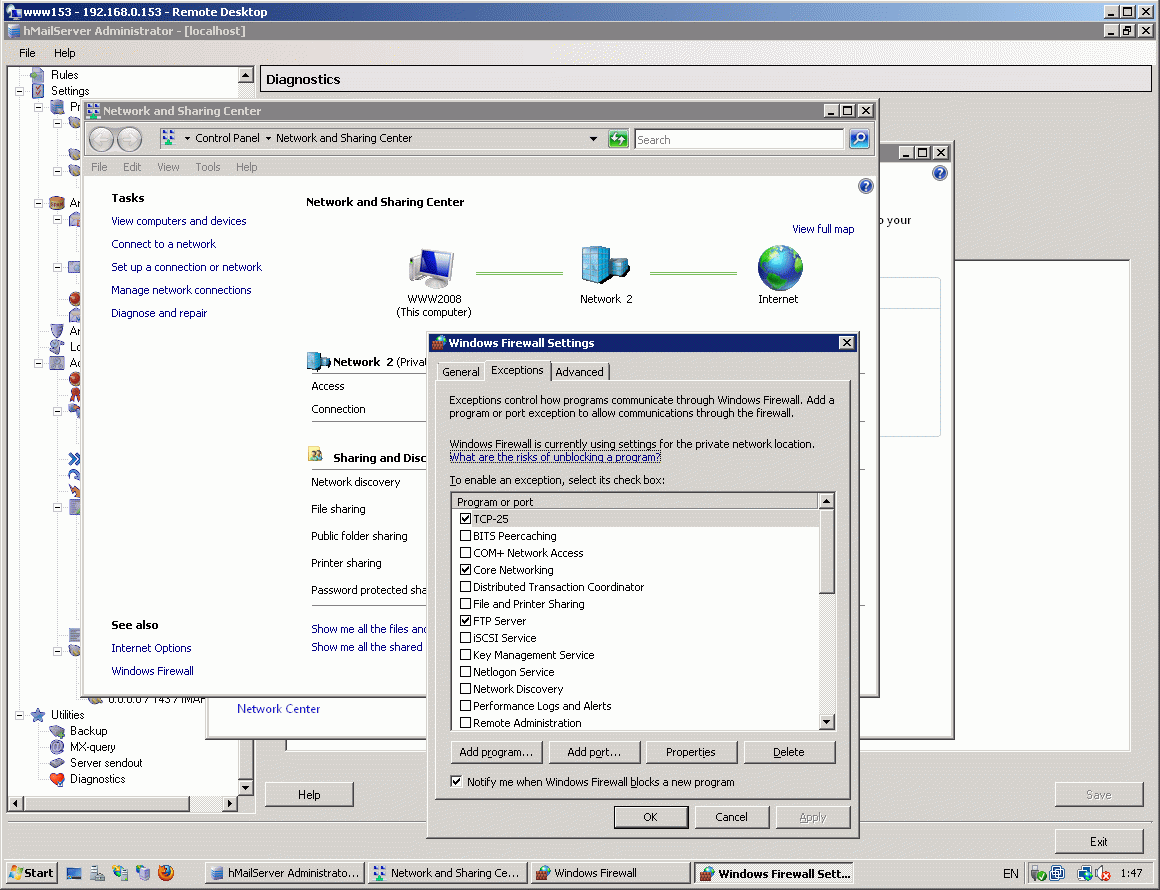
Task: Click the Settings icon in hMailServer tree
Action: [x=38, y=91]
